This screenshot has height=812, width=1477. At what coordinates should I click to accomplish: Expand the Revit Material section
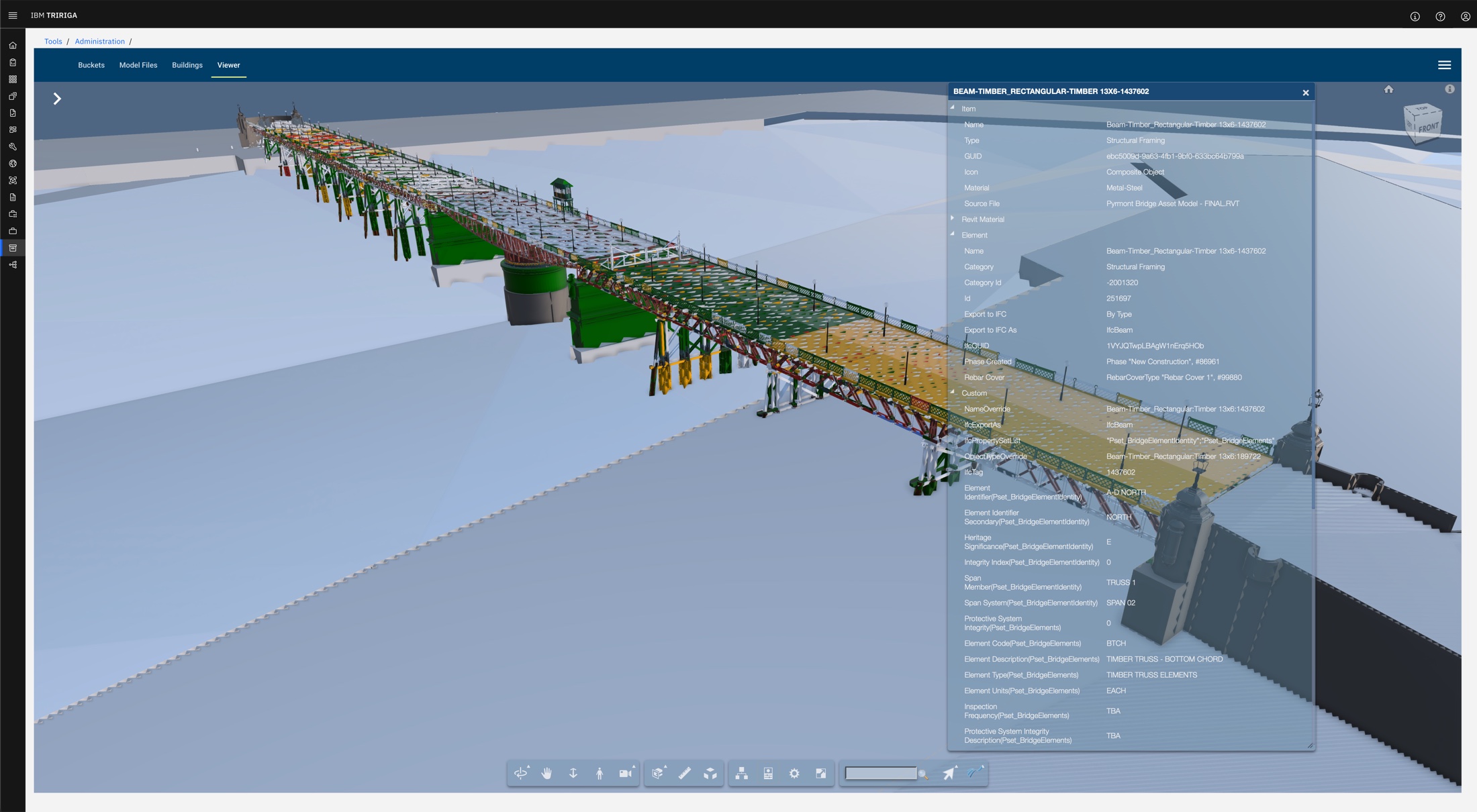point(953,218)
